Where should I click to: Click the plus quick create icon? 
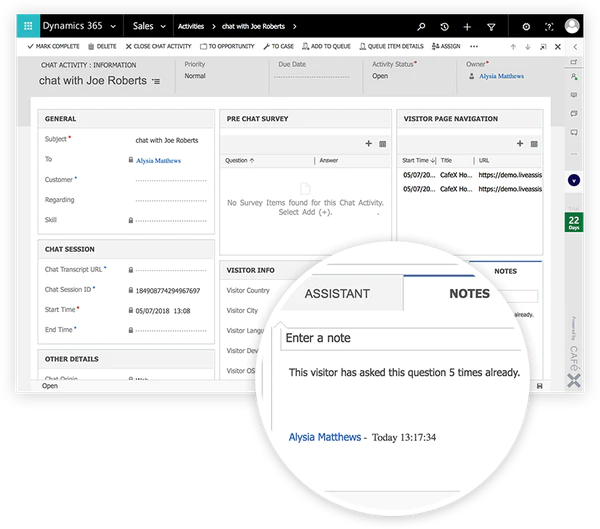(467, 26)
